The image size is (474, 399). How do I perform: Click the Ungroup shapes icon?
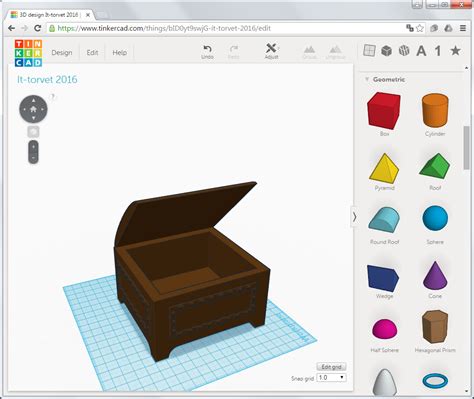point(335,52)
